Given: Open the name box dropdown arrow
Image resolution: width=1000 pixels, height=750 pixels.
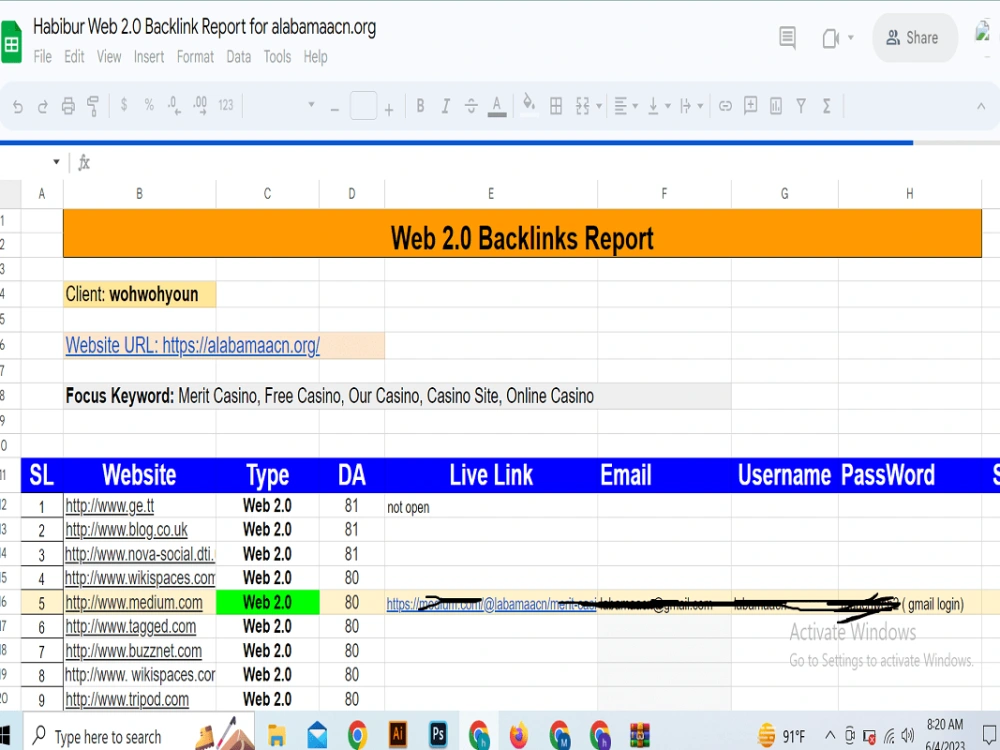Looking at the screenshot, I should tap(56, 162).
